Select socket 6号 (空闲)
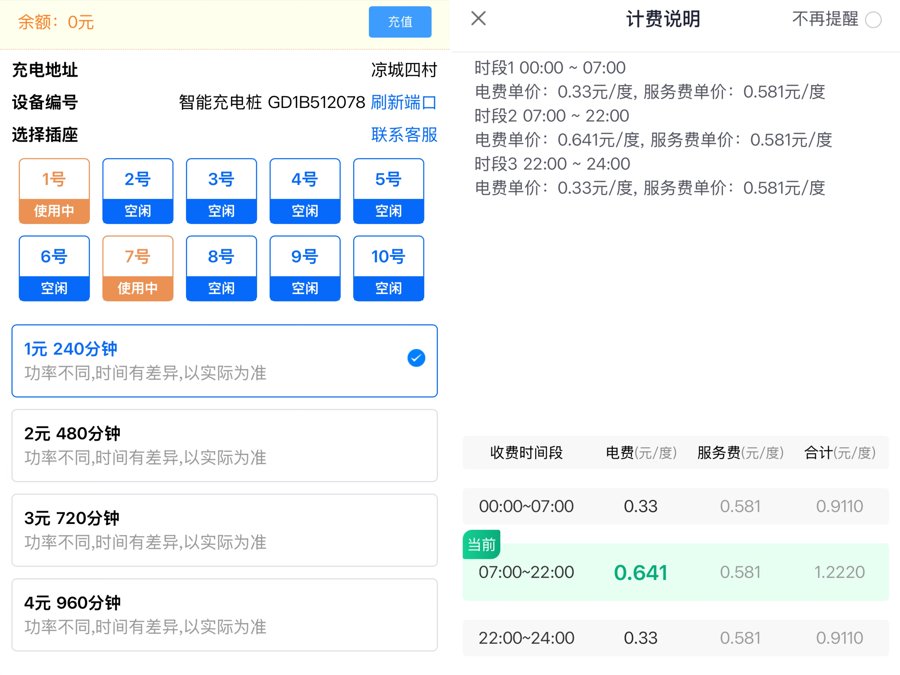This screenshot has height=675, width=900. tap(54, 268)
